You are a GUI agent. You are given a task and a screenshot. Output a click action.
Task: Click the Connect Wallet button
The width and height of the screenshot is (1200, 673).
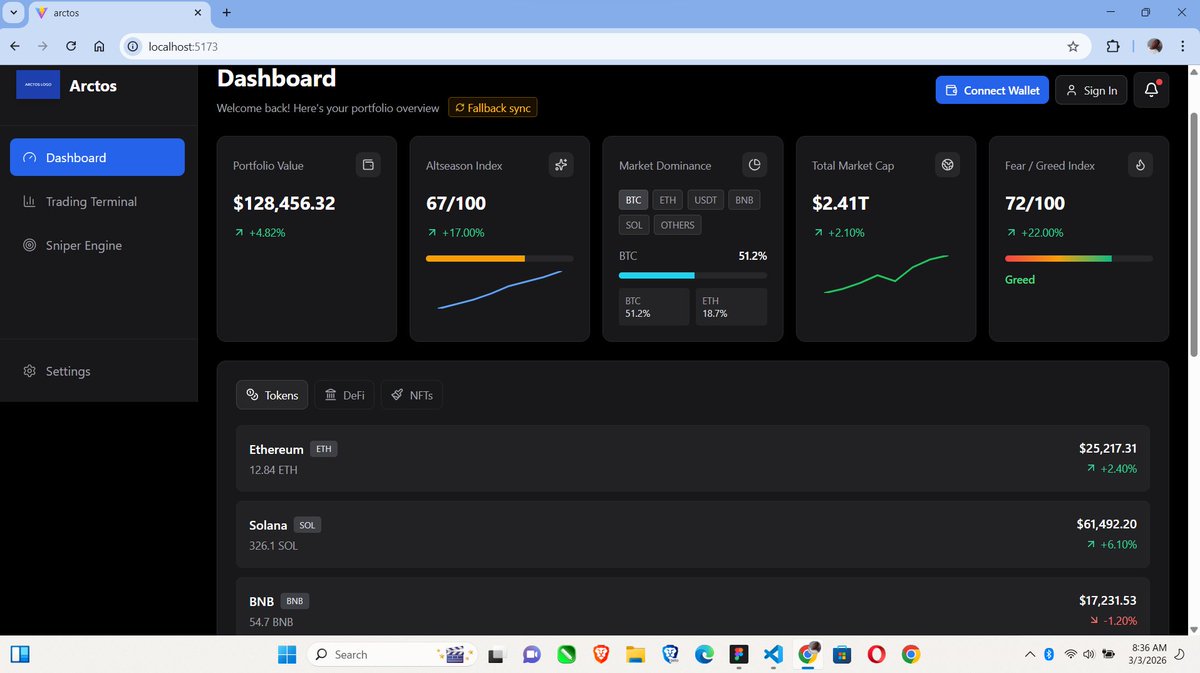tap(992, 90)
